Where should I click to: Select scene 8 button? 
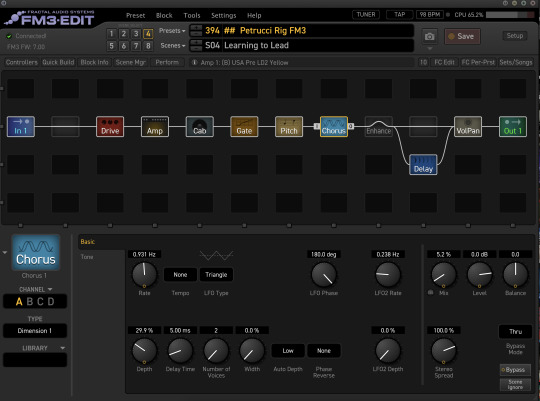148,46
